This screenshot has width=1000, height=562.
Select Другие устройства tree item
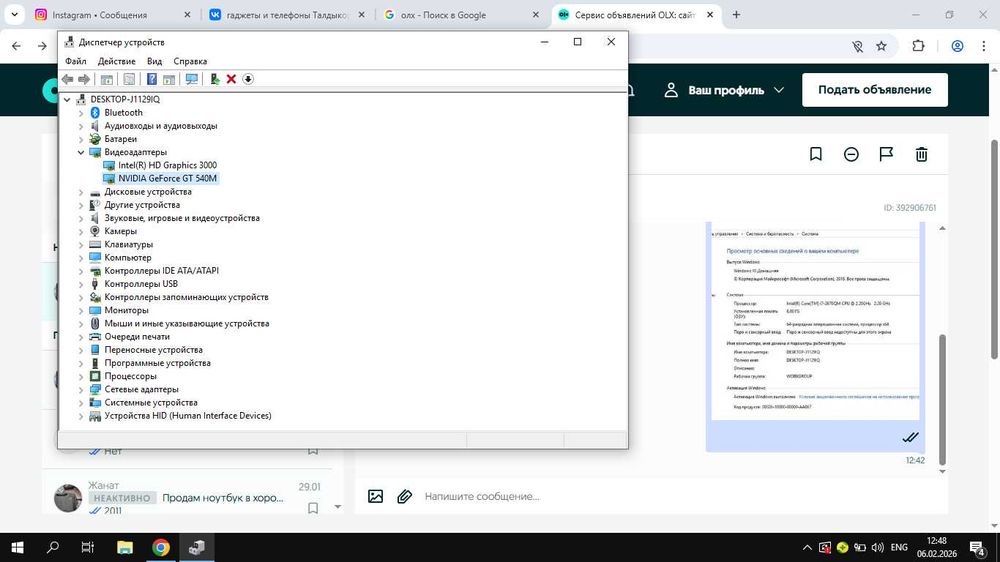pos(142,205)
